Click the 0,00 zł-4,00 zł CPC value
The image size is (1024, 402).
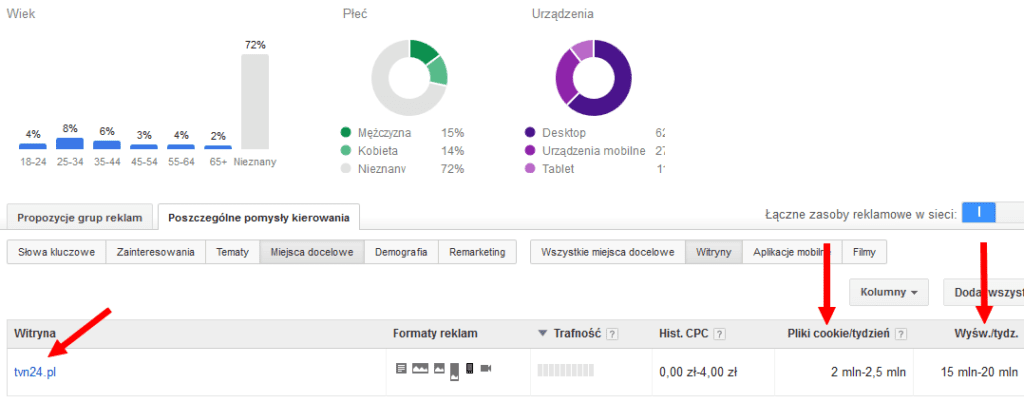click(x=699, y=373)
